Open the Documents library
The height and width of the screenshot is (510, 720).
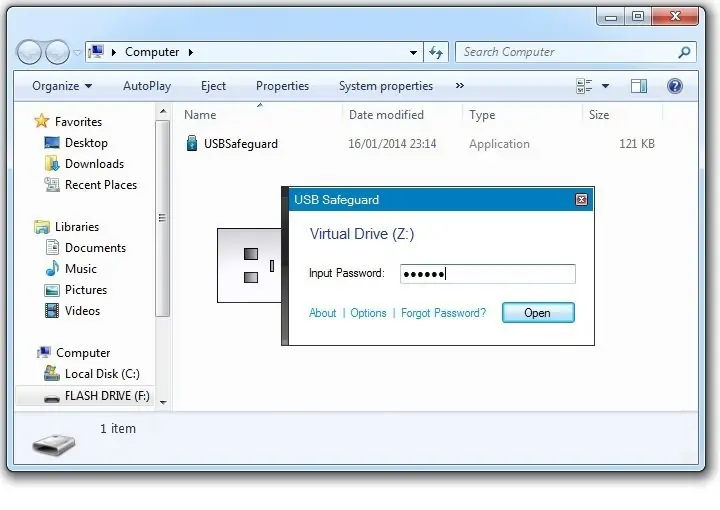click(96, 248)
